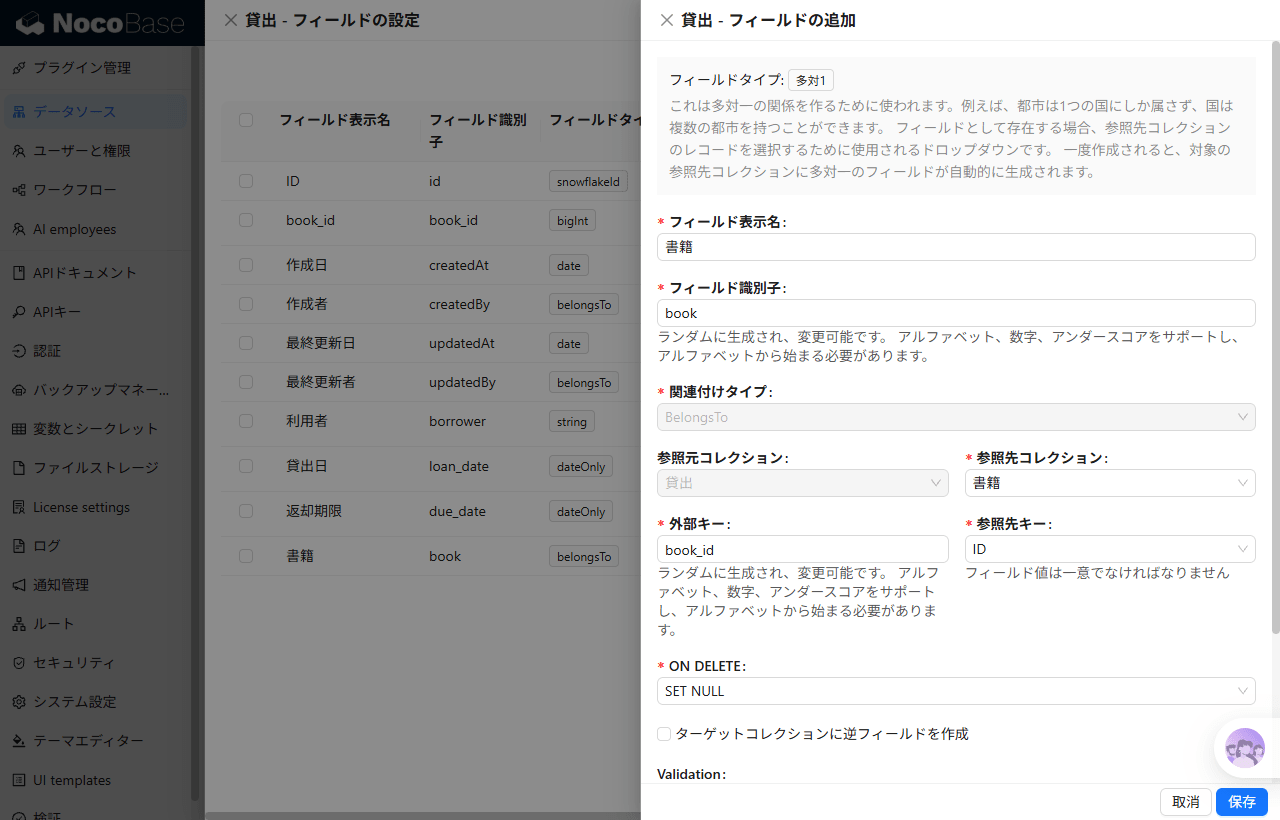Click the 認証 login icon
Viewport: 1280px width, 820px height.
point(19,351)
